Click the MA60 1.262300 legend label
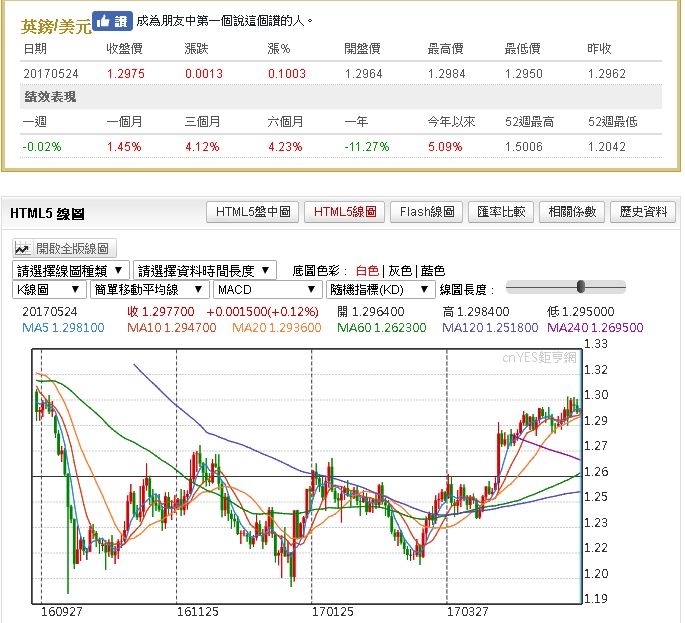This screenshot has width=685, height=623. pos(382,328)
